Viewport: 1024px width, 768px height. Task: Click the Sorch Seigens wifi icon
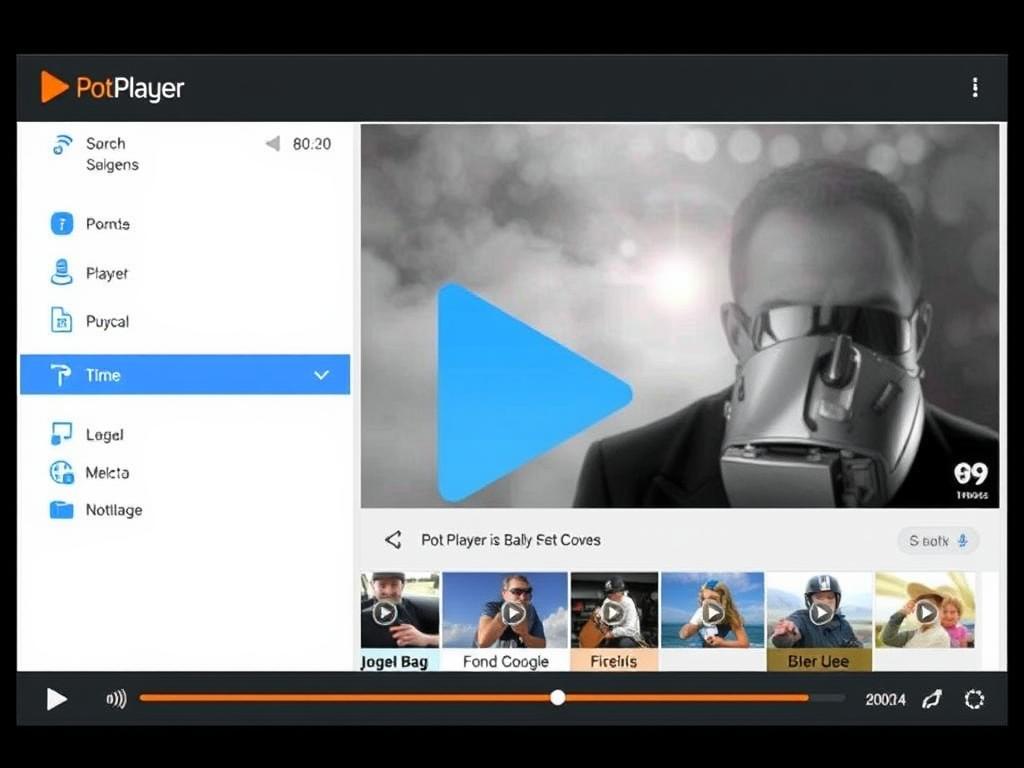click(x=62, y=144)
